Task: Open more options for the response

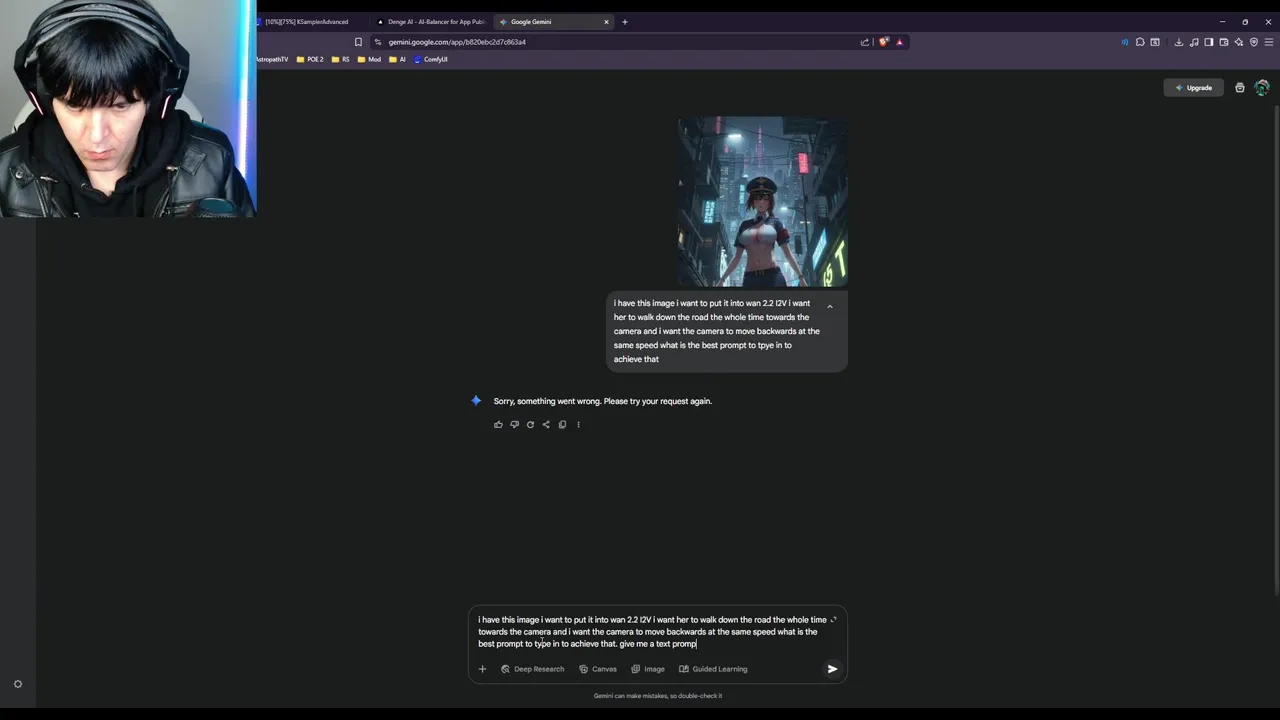Action: (x=578, y=425)
